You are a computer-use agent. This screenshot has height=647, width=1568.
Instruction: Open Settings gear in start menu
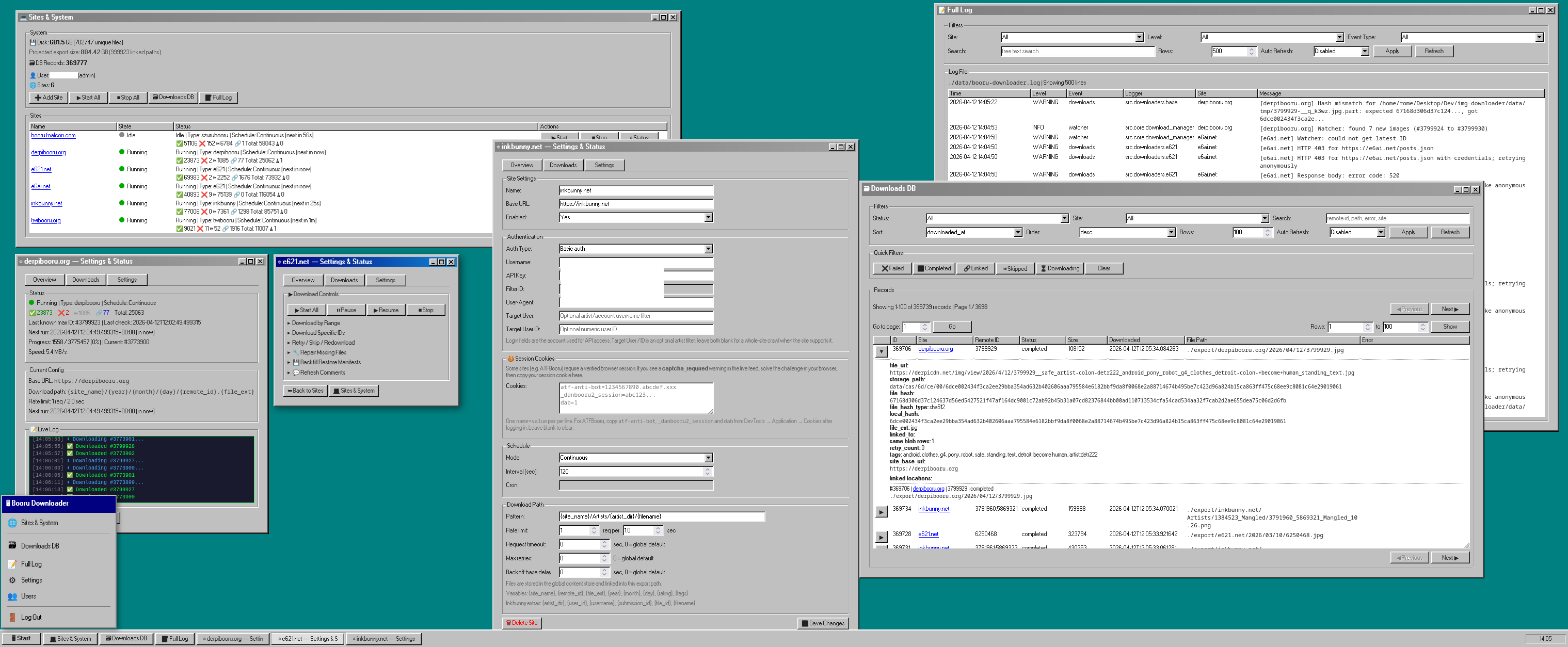(x=12, y=580)
